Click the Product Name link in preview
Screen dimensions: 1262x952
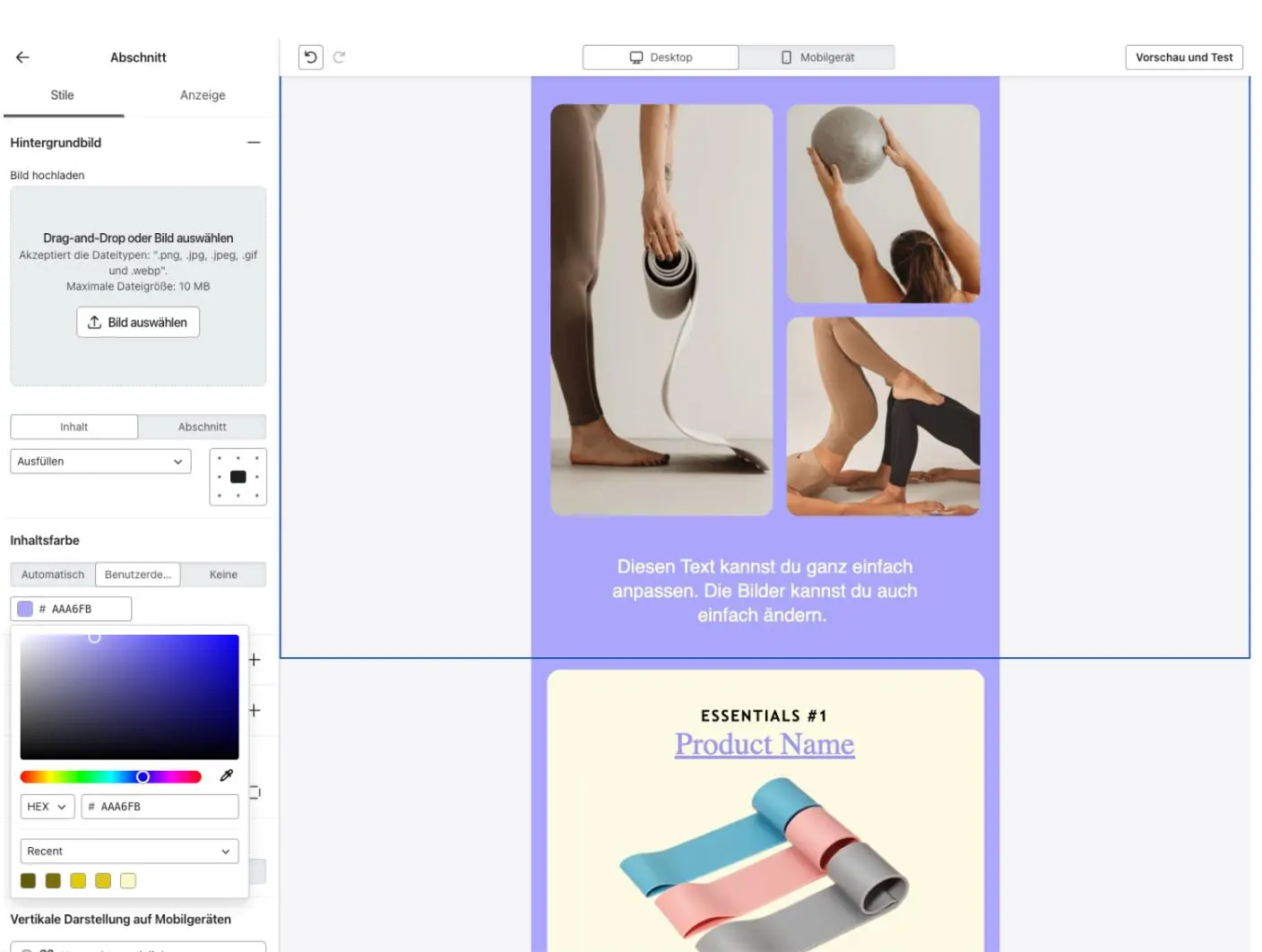click(765, 744)
